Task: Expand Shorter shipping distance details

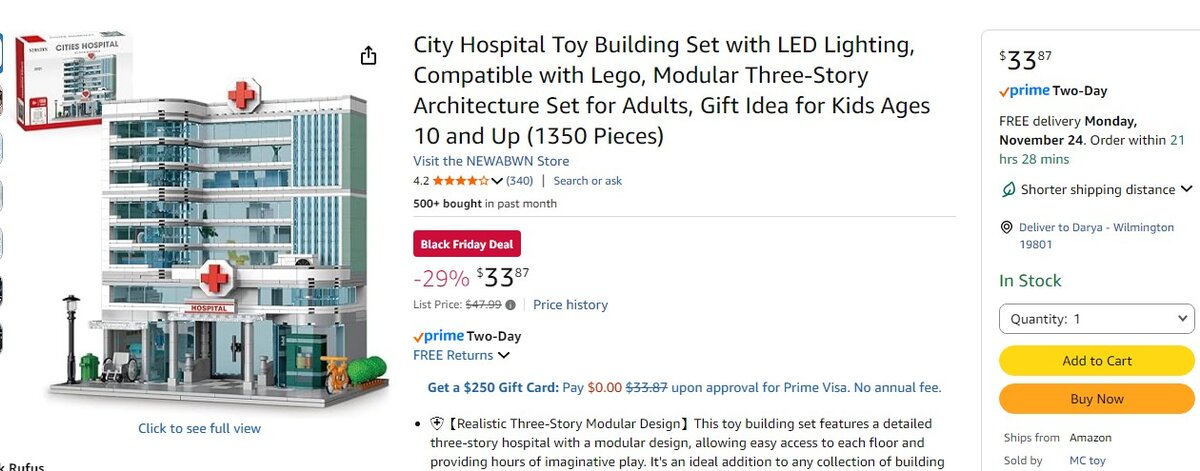Action: point(1186,189)
